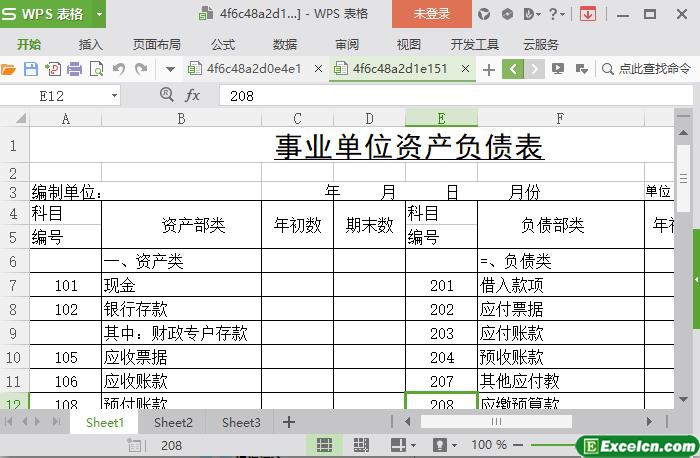
Task: Open the 视图 ribbon tab
Action: [408, 44]
